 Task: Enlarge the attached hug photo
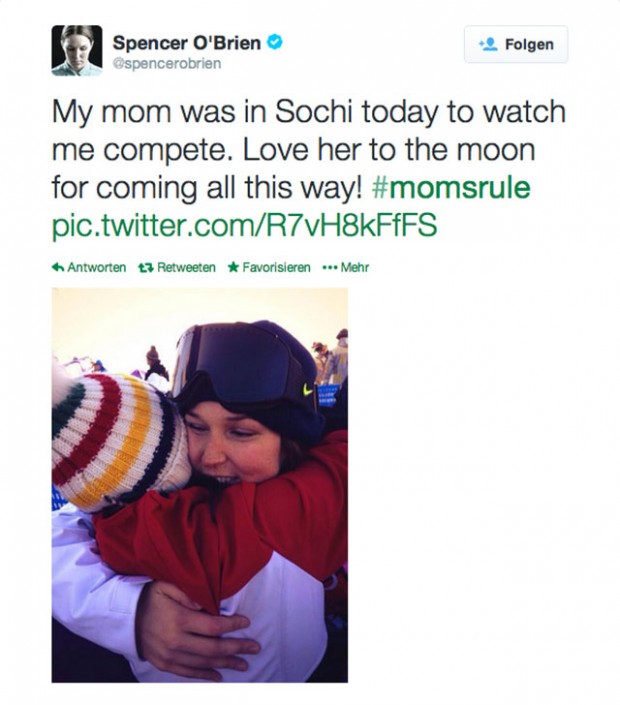(x=200, y=485)
